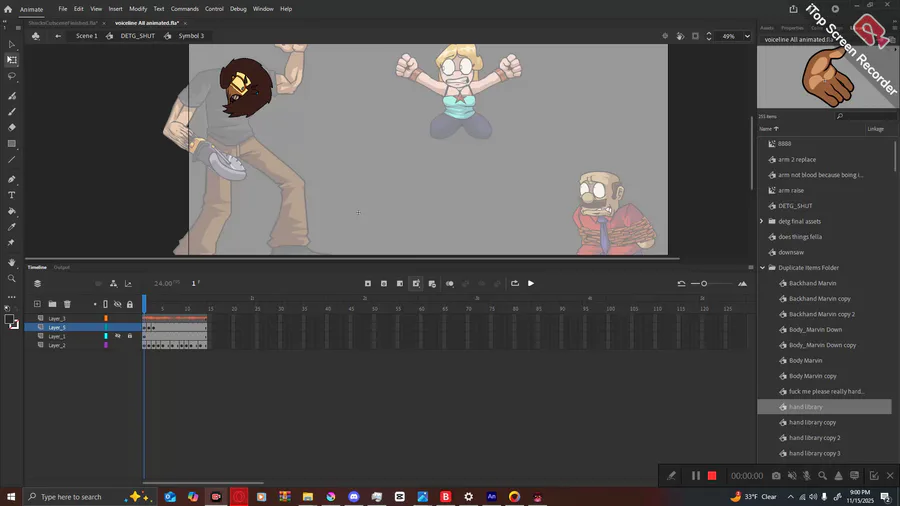Image resolution: width=900 pixels, height=506 pixels.
Task: Select the Line tool
Action: tap(11, 159)
